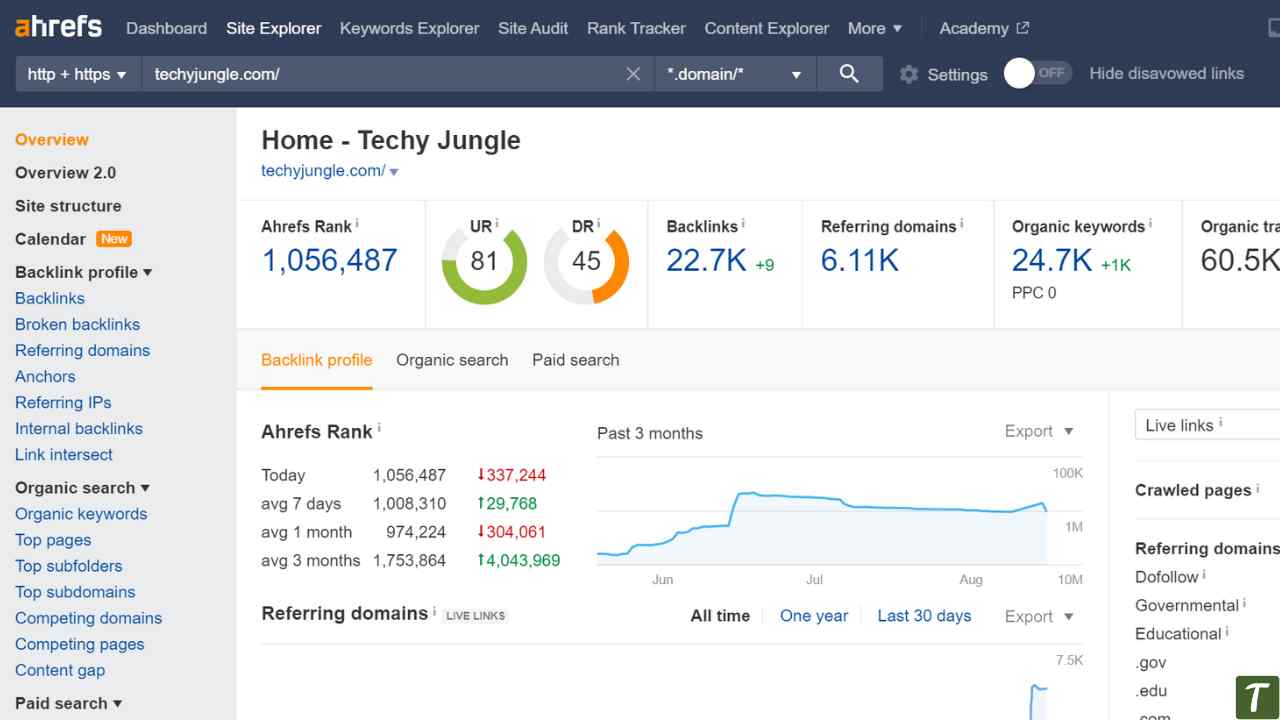
Task: Click info icon next to Organic keywords
Action: [1150, 224]
